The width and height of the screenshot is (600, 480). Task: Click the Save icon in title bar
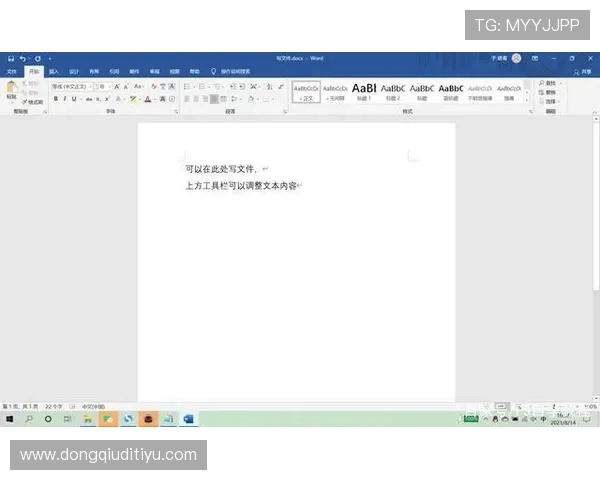coord(11,59)
